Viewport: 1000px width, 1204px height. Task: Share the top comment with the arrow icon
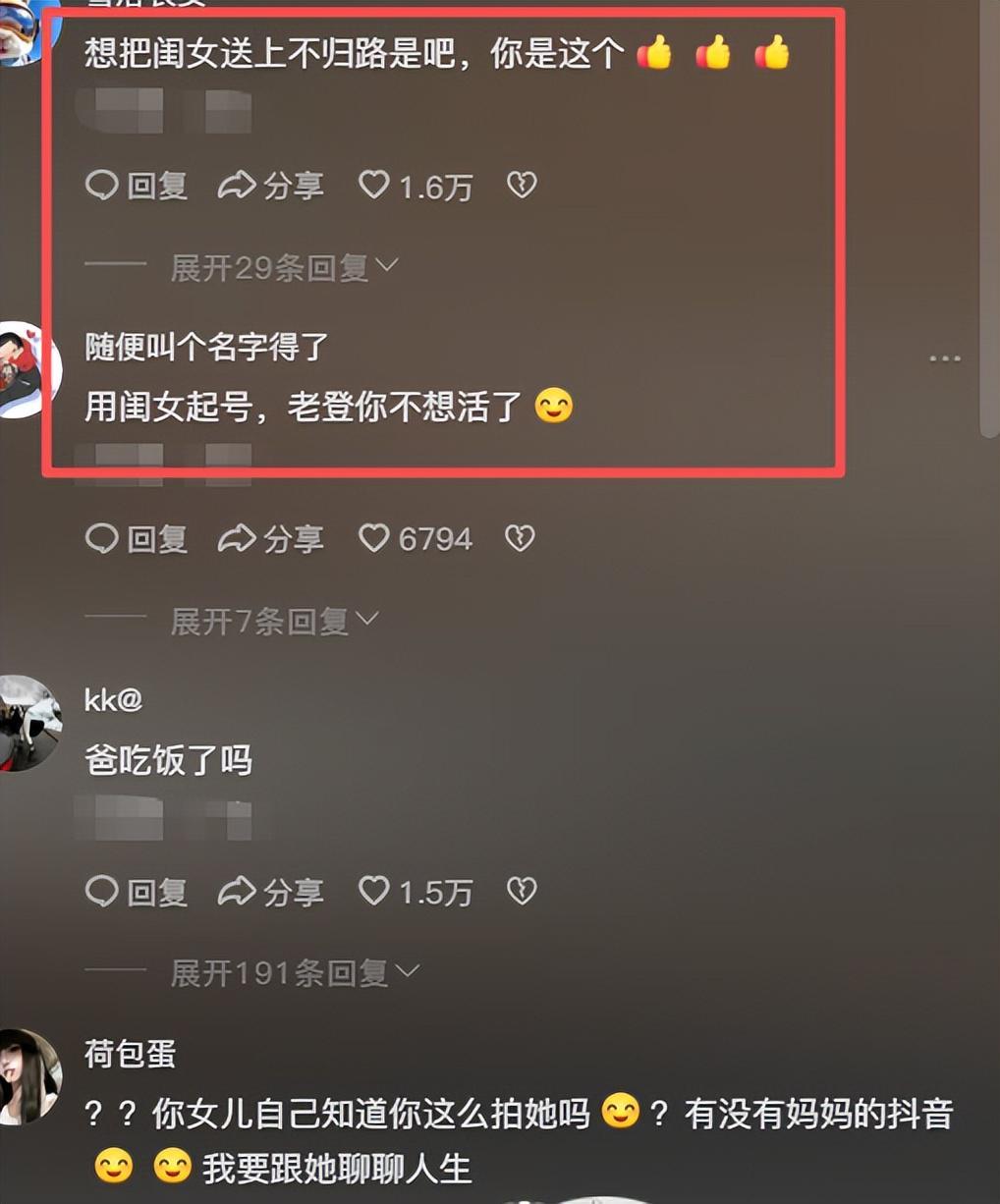coord(271,185)
